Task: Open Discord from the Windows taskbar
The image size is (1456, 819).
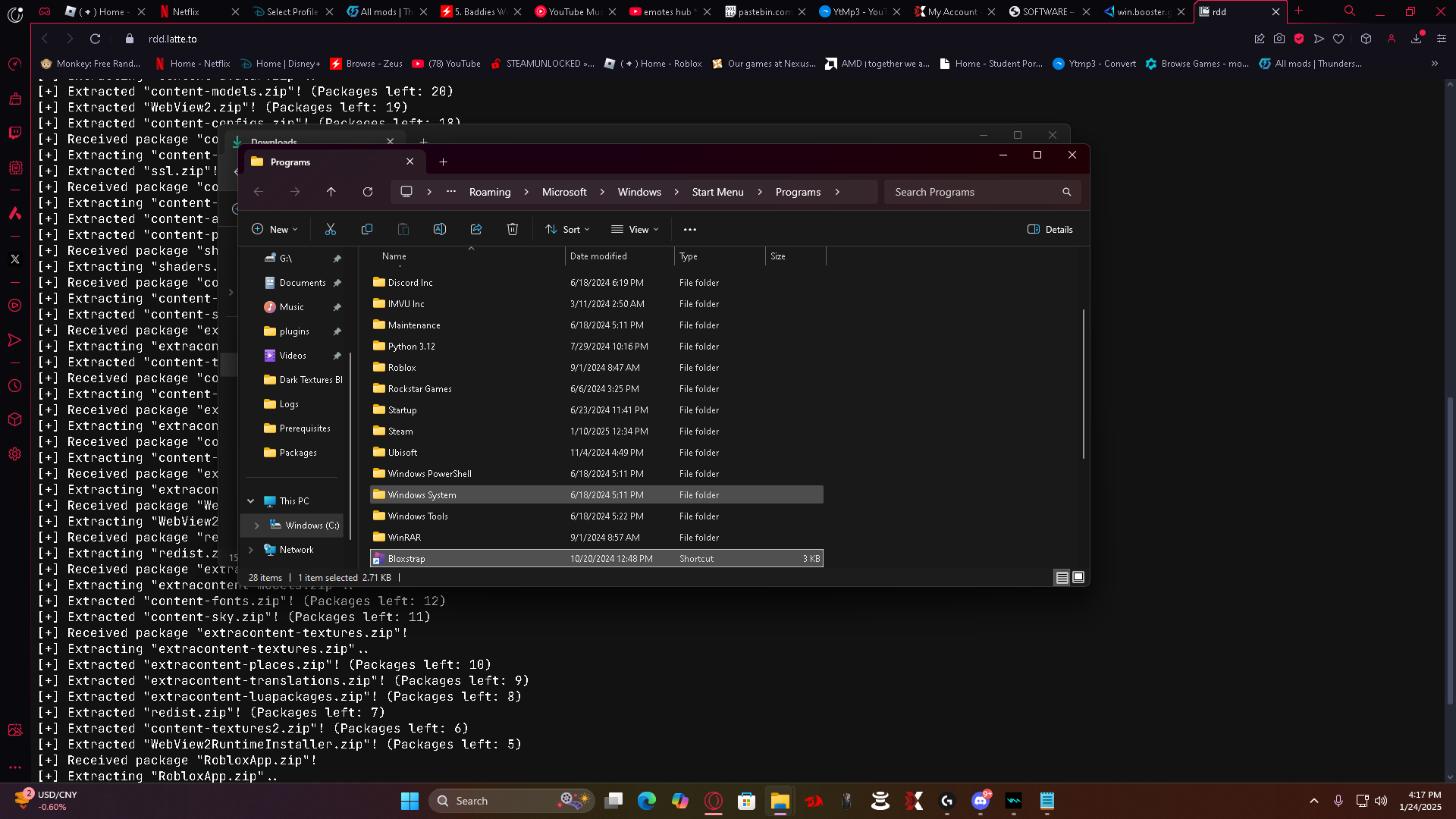Action: [981, 801]
